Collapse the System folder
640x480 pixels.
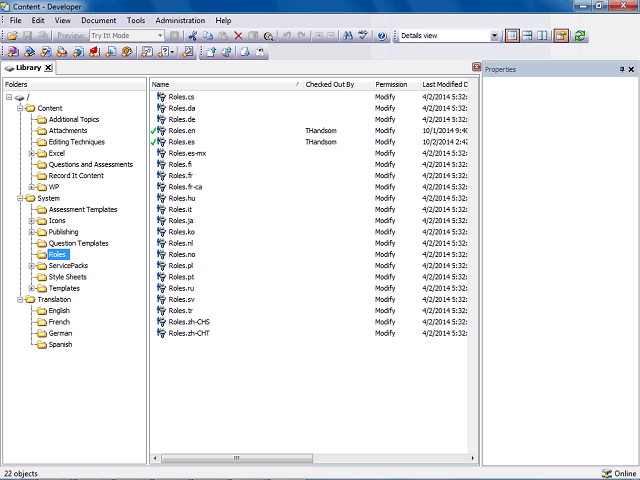20,198
